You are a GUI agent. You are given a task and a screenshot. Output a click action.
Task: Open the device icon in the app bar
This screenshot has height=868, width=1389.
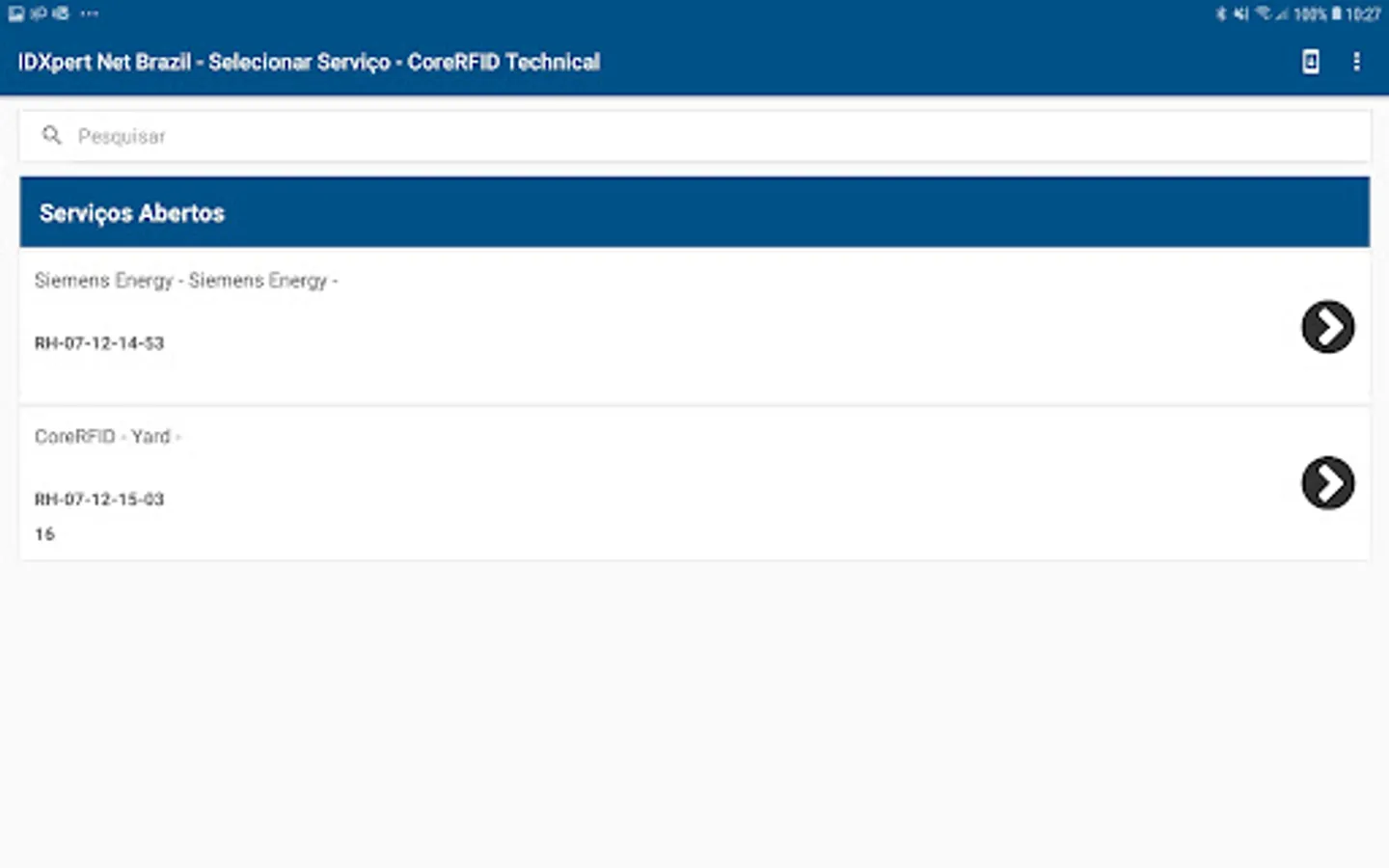pyautogui.click(x=1310, y=62)
